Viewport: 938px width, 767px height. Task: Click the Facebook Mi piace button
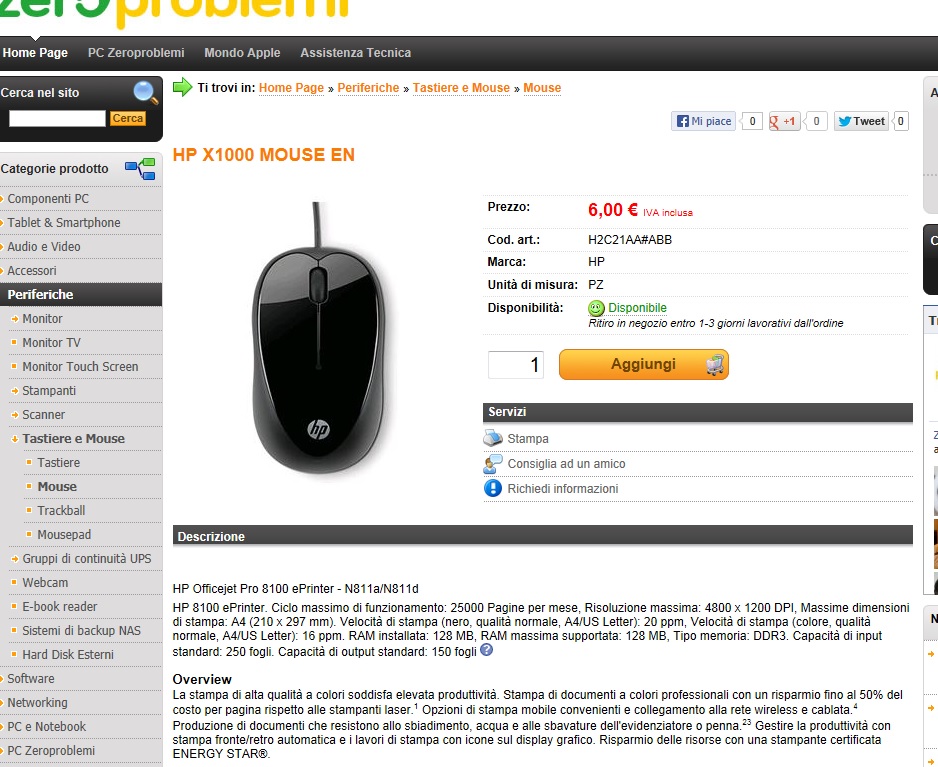(x=703, y=121)
